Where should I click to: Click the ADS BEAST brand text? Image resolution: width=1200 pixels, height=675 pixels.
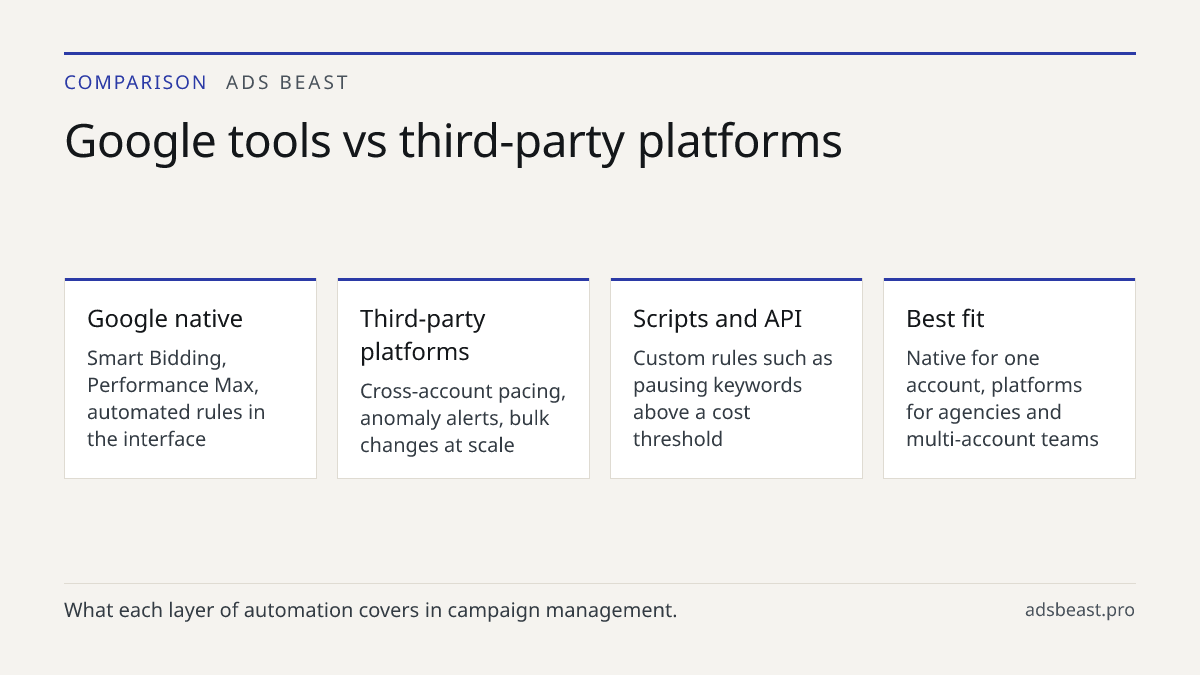tap(287, 83)
